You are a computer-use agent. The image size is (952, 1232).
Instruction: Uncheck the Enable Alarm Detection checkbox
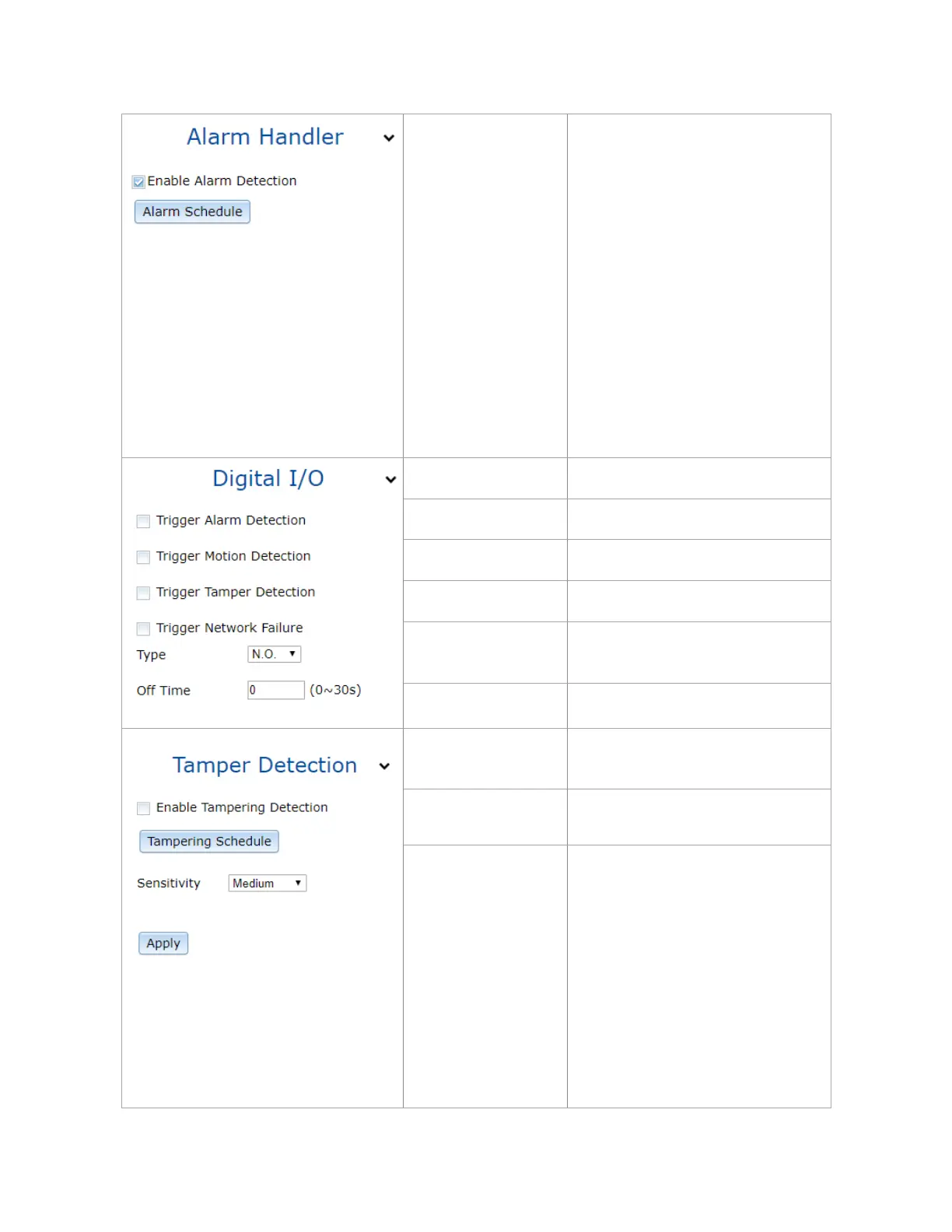(138, 182)
